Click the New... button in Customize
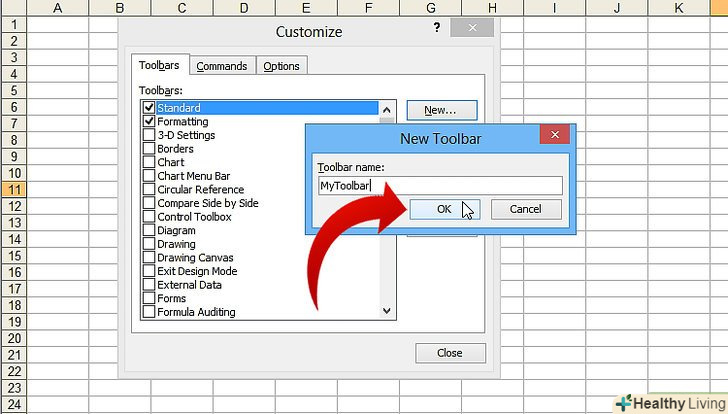The image size is (728, 414). pyautogui.click(x=440, y=110)
